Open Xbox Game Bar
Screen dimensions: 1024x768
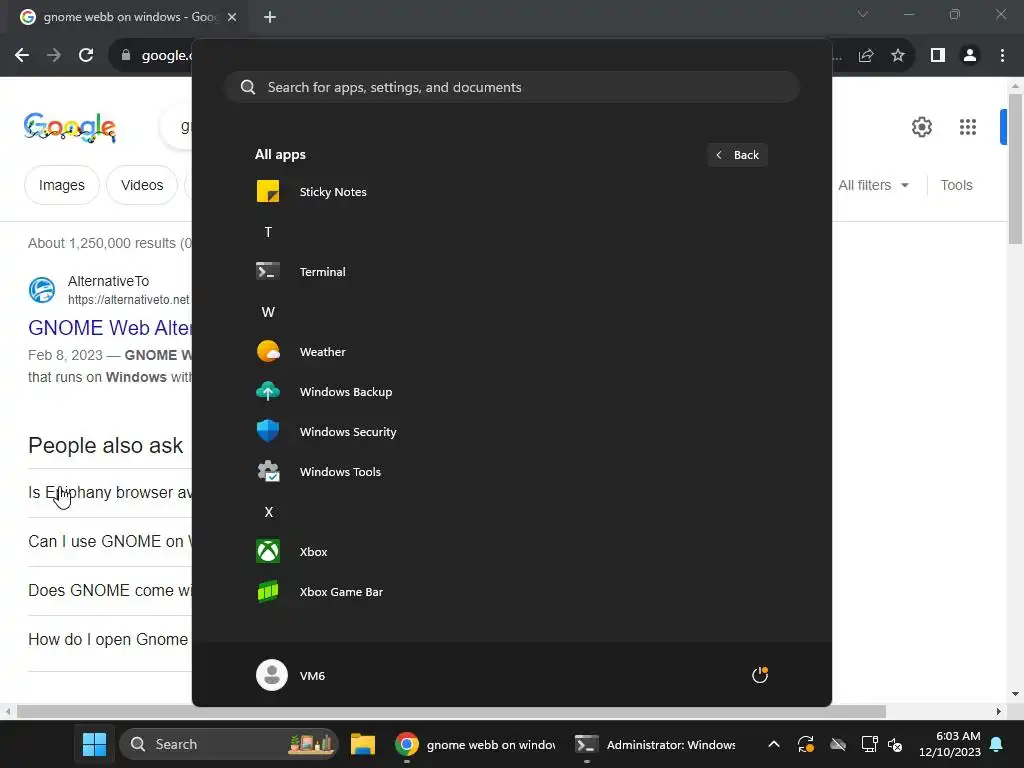511,592
